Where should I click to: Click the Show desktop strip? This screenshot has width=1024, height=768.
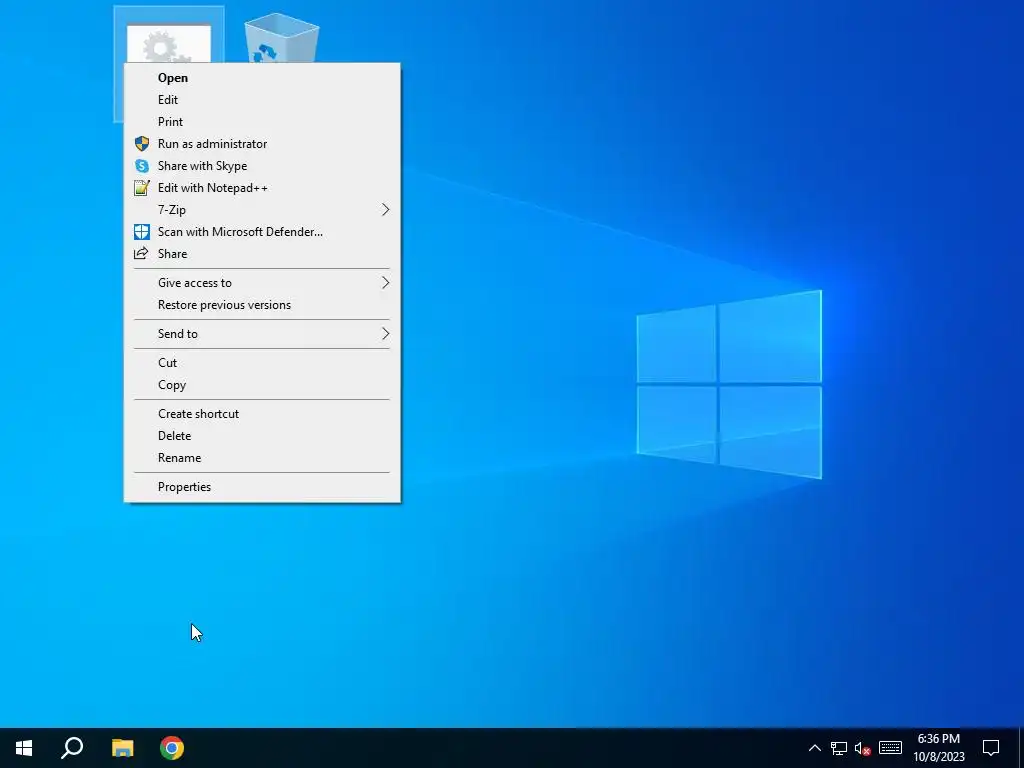point(1021,748)
